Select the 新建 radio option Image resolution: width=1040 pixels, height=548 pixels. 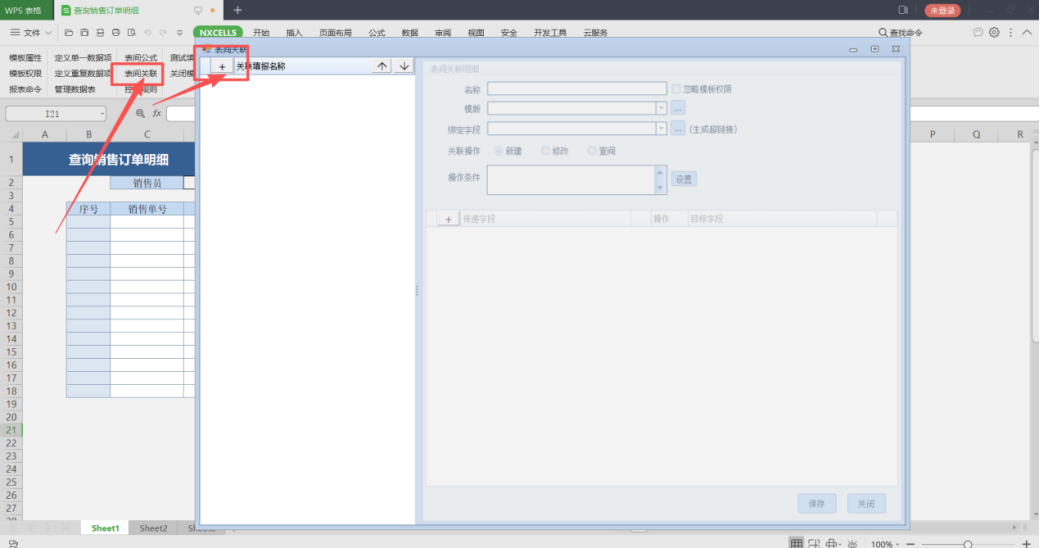[x=497, y=151]
